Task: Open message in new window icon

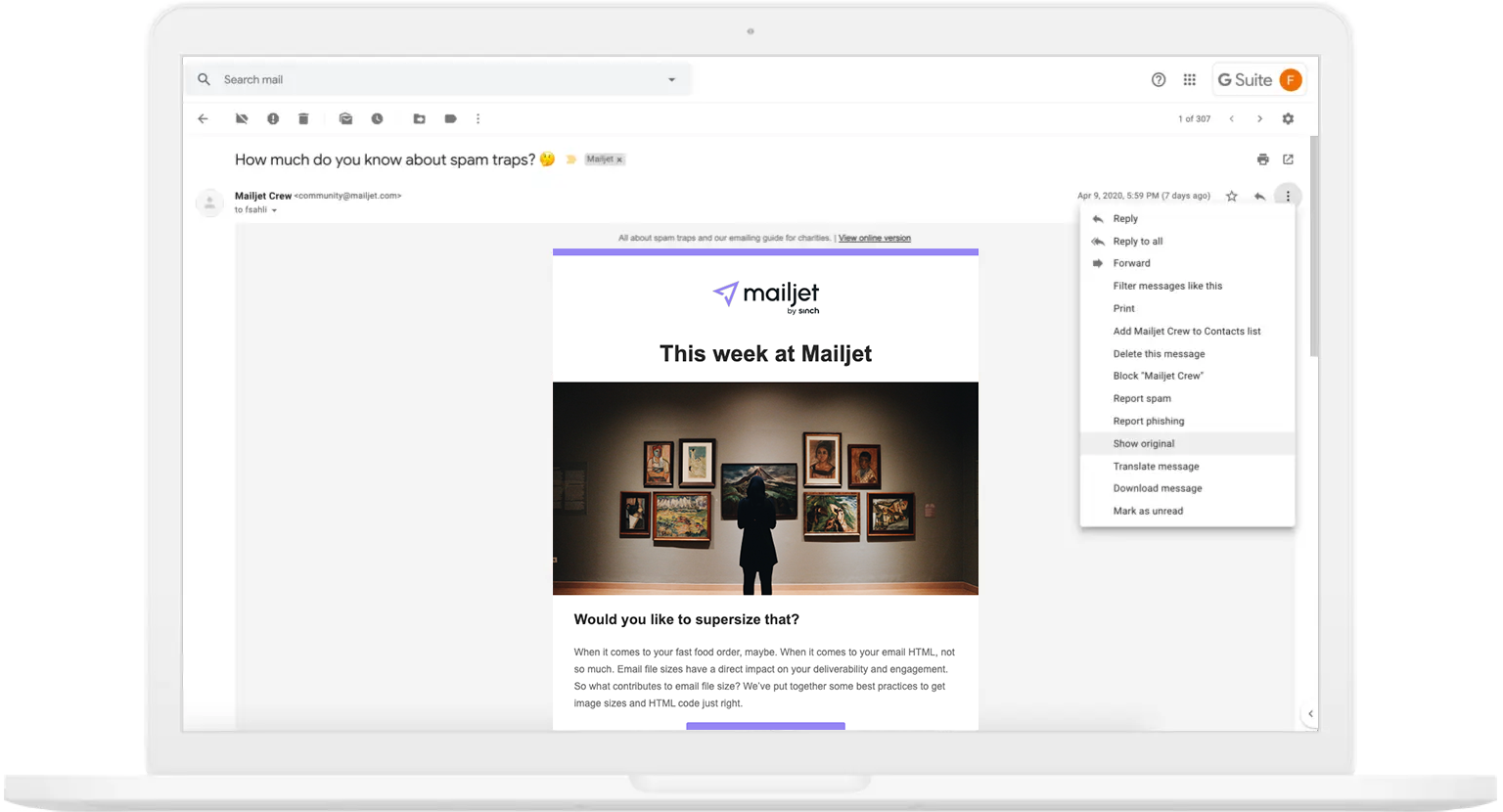Action: (1288, 159)
